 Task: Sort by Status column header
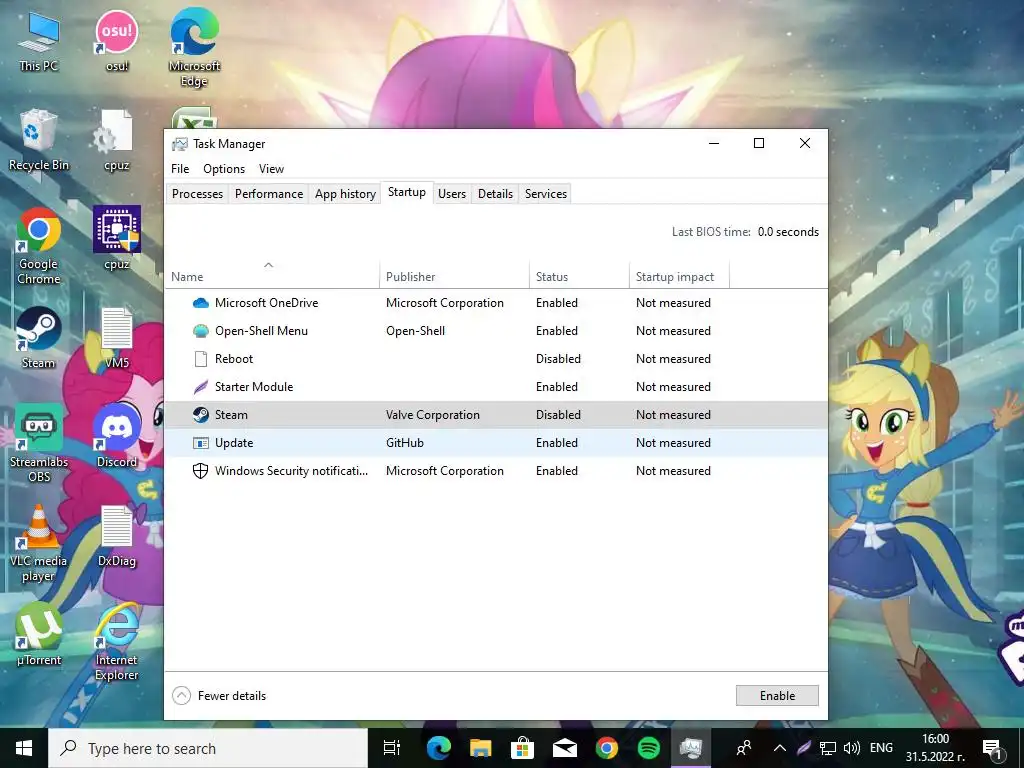click(x=579, y=277)
